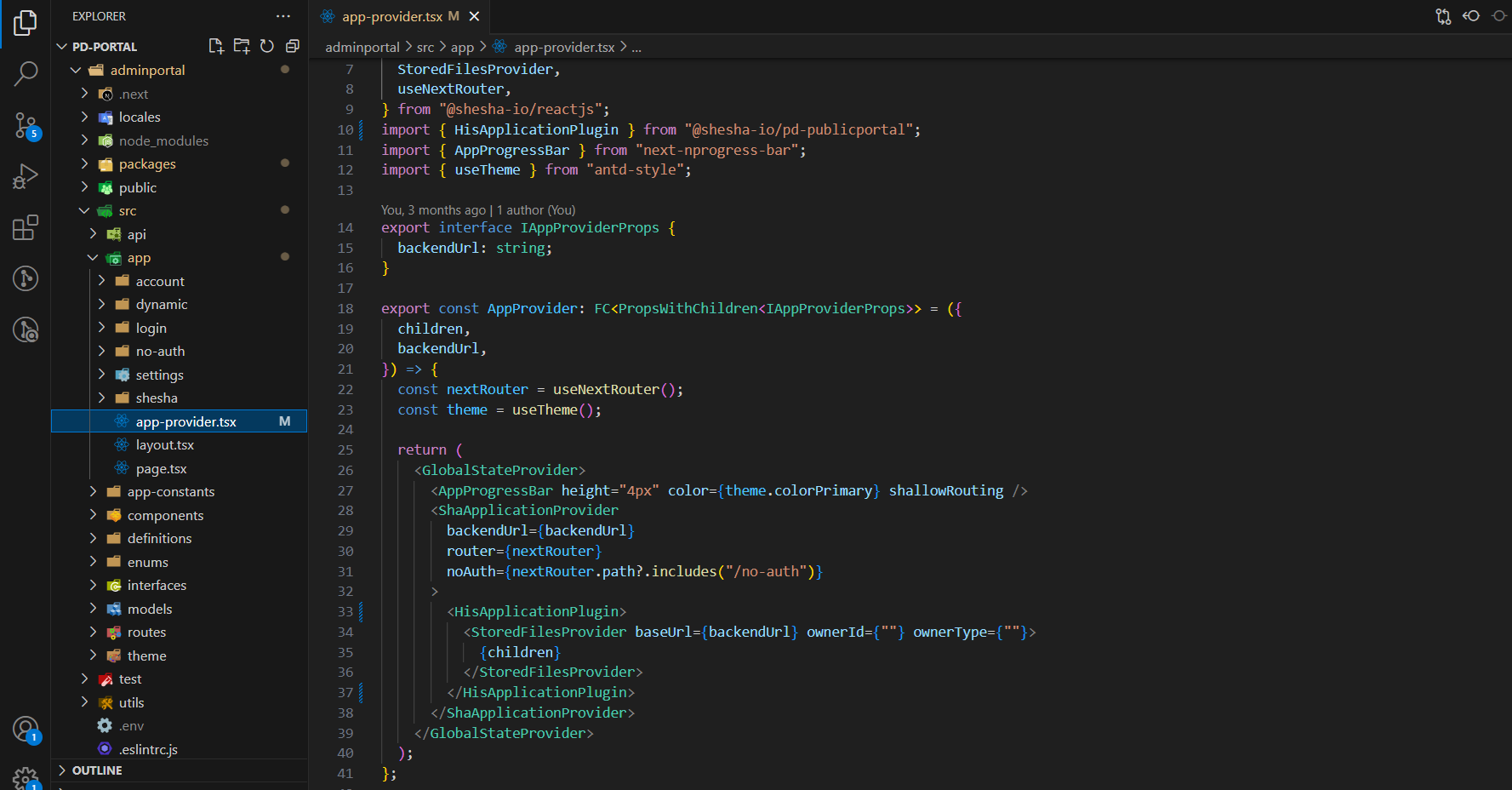Open the Extensions view

click(26, 227)
